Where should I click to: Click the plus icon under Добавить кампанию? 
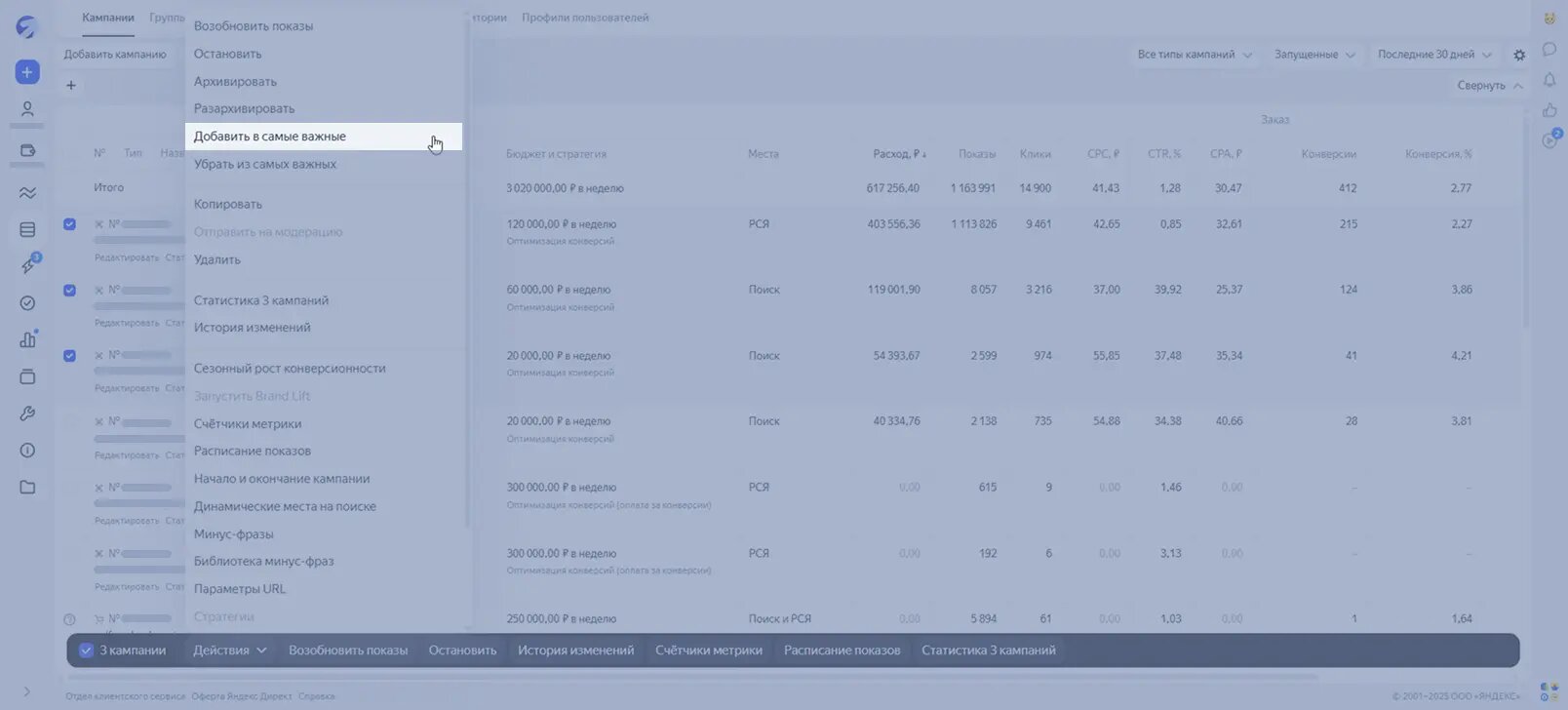70,86
